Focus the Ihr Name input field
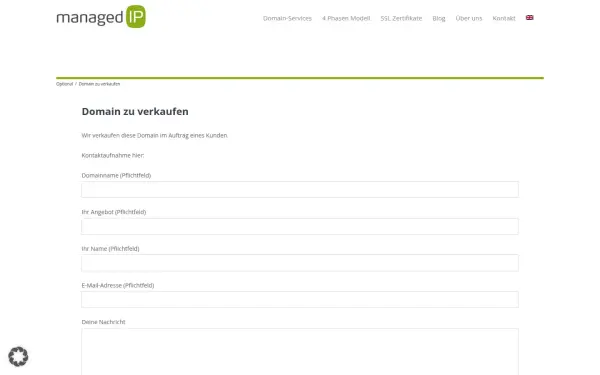The height and width of the screenshot is (375, 600). 300,263
